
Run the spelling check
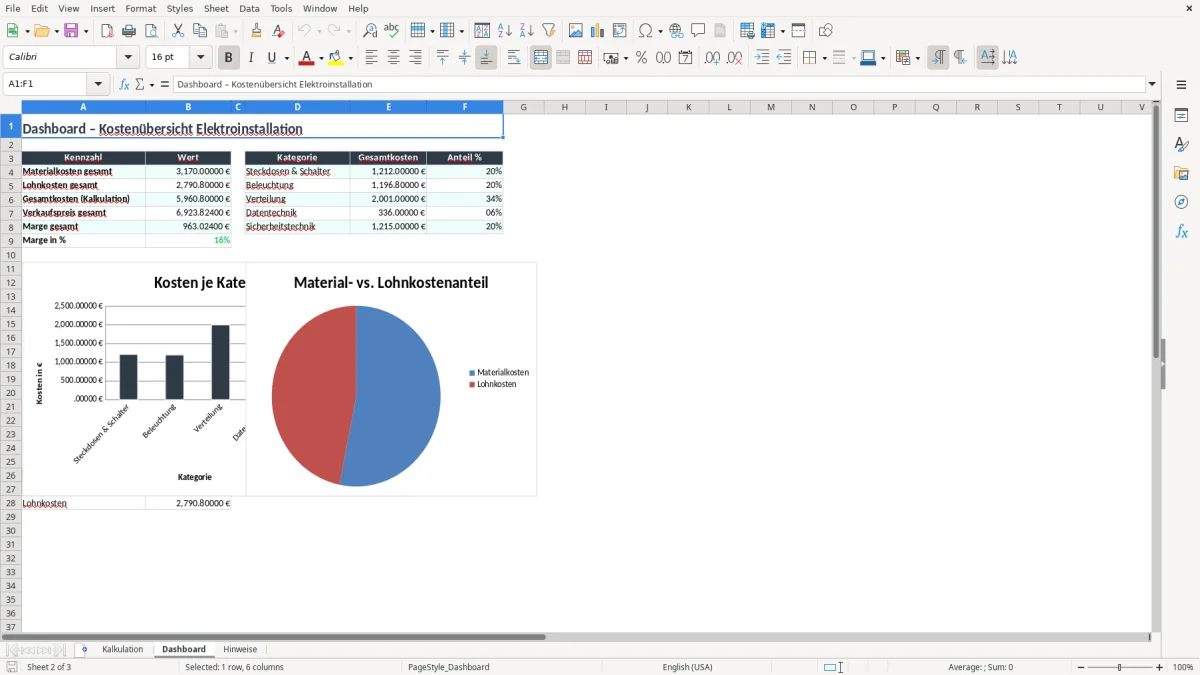pyautogui.click(x=392, y=31)
